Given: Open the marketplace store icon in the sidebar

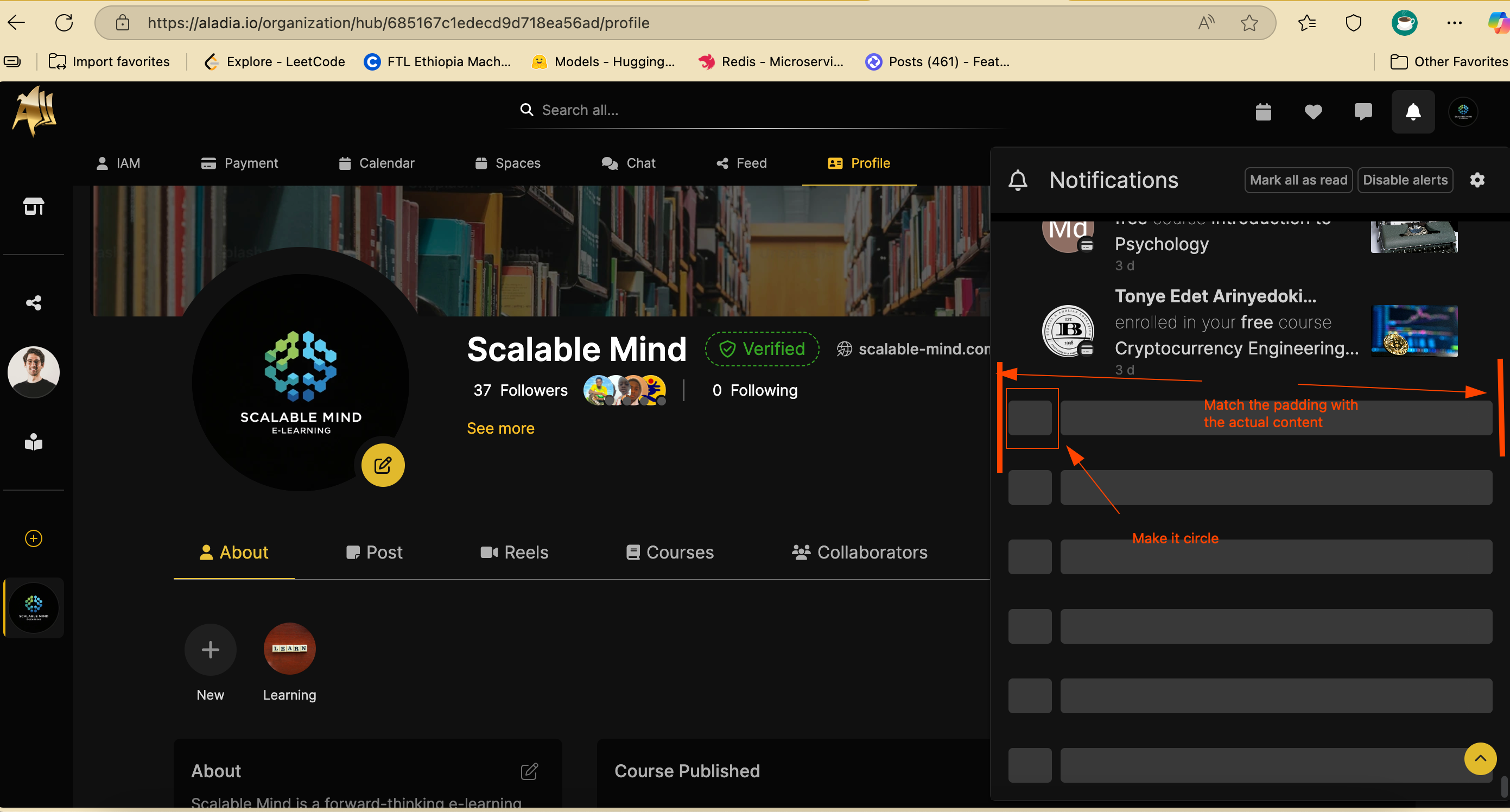Looking at the screenshot, I should click(x=34, y=206).
